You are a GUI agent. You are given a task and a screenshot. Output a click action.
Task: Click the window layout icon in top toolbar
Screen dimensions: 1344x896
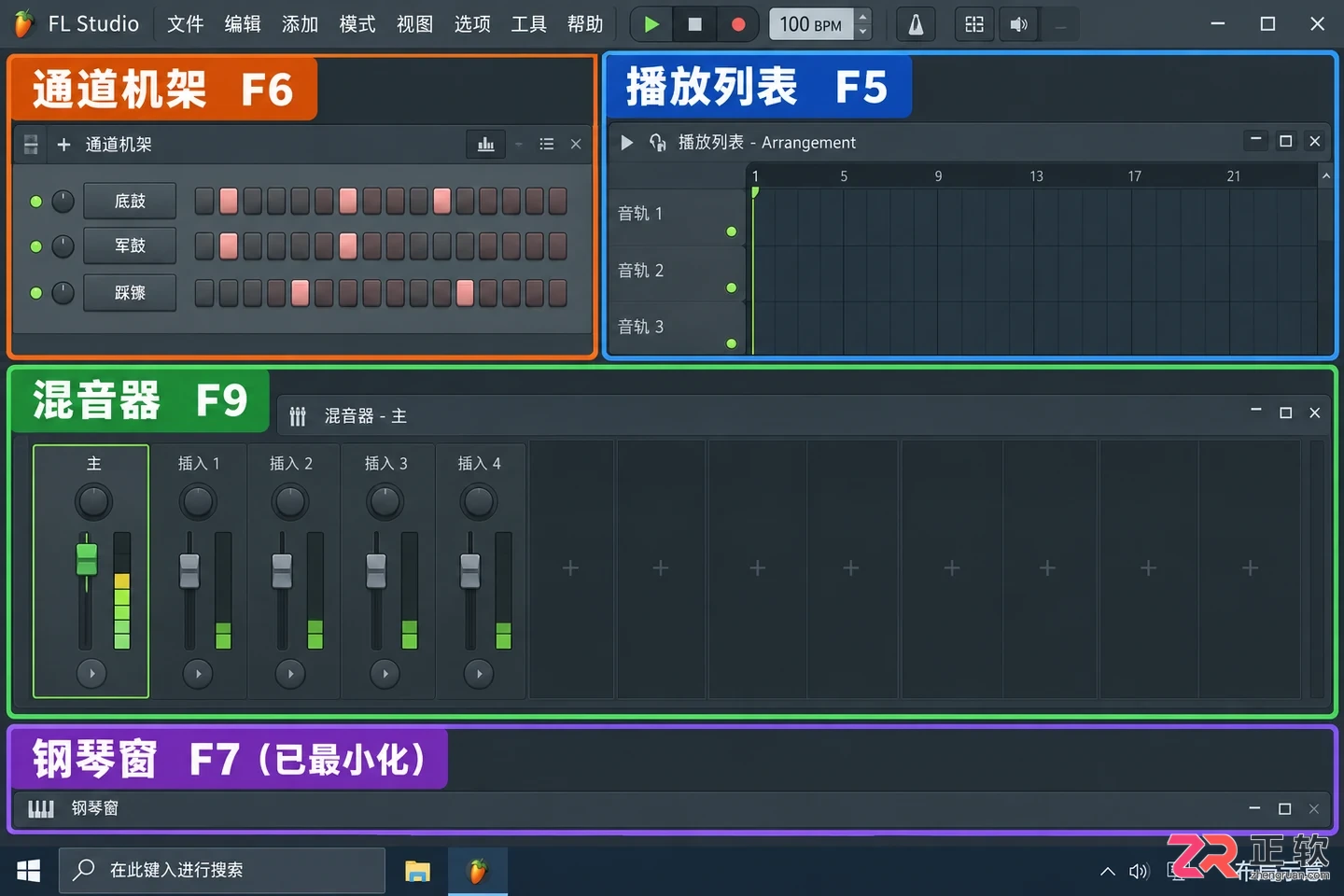[x=974, y=24]
